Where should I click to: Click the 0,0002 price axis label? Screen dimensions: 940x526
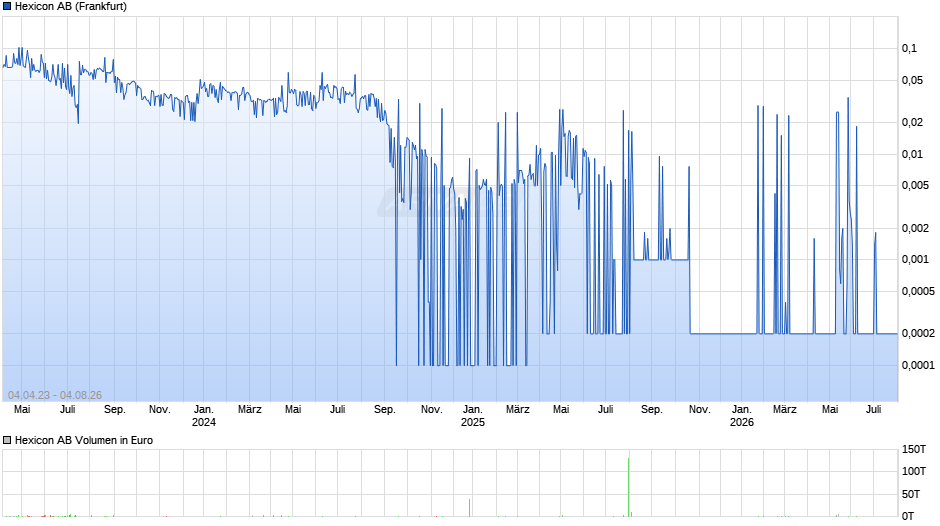point(918,333)
